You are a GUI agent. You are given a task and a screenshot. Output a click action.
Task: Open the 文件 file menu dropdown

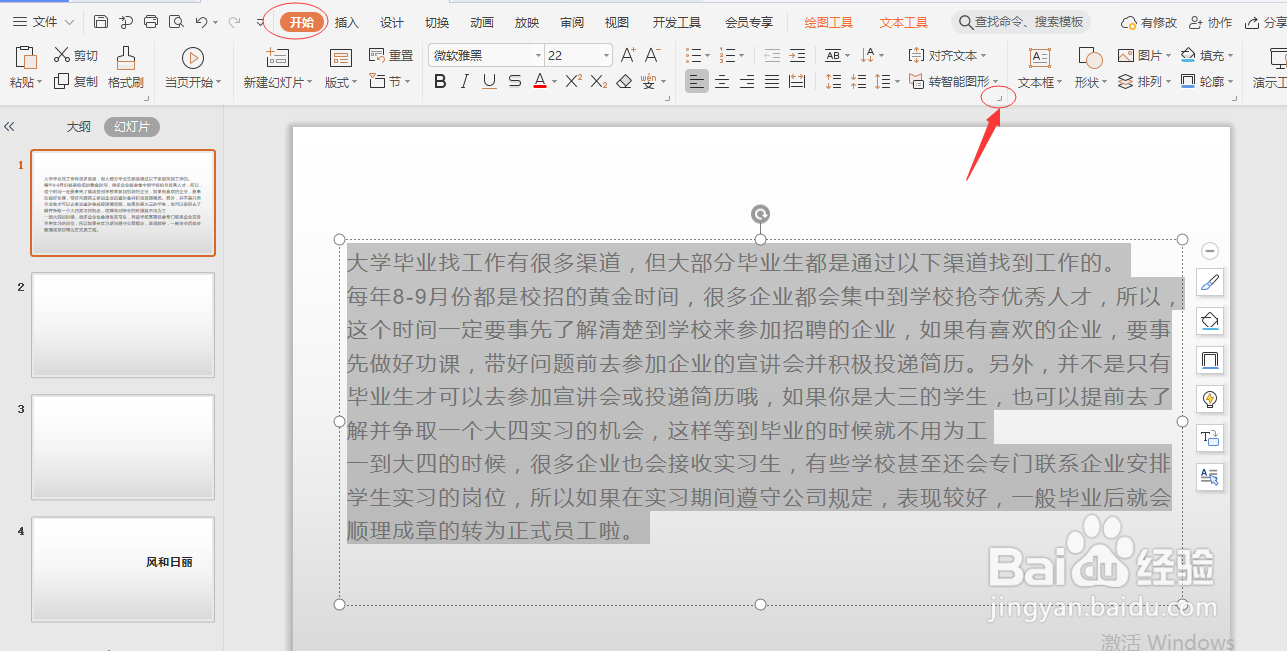[43, 22]
